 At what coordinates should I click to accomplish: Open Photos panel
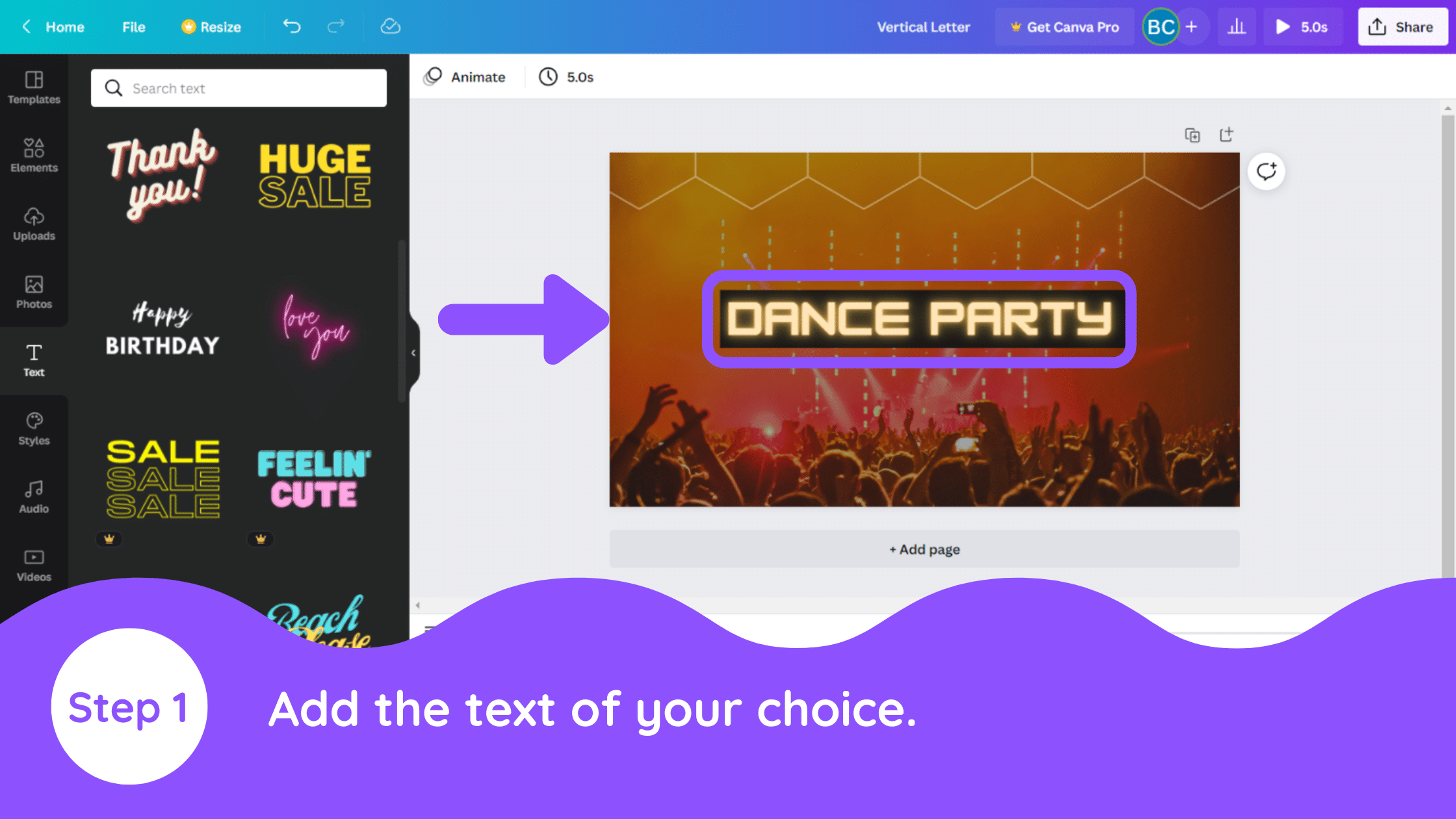coord(33,291)
